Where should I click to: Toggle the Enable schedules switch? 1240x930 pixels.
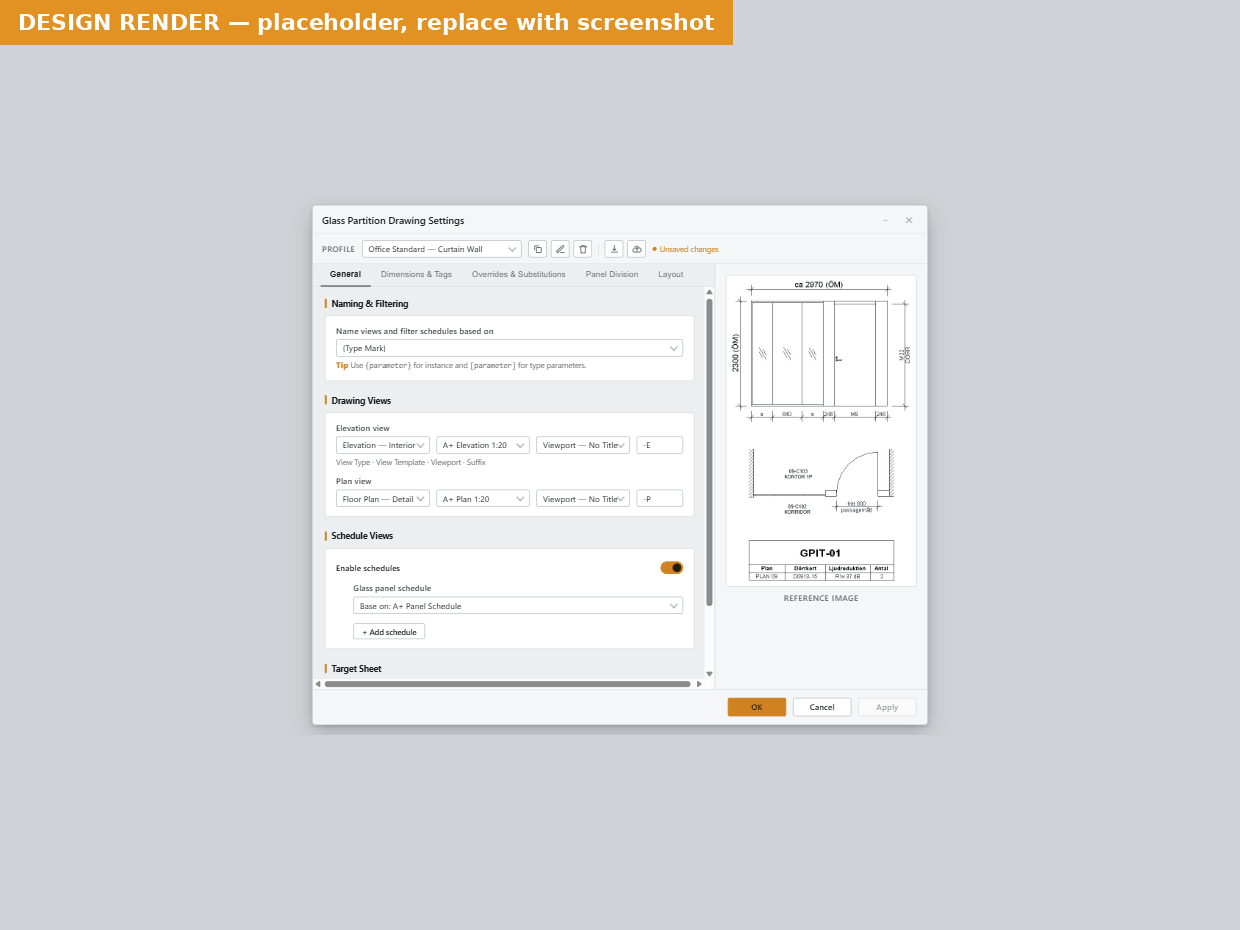[671, 568]
